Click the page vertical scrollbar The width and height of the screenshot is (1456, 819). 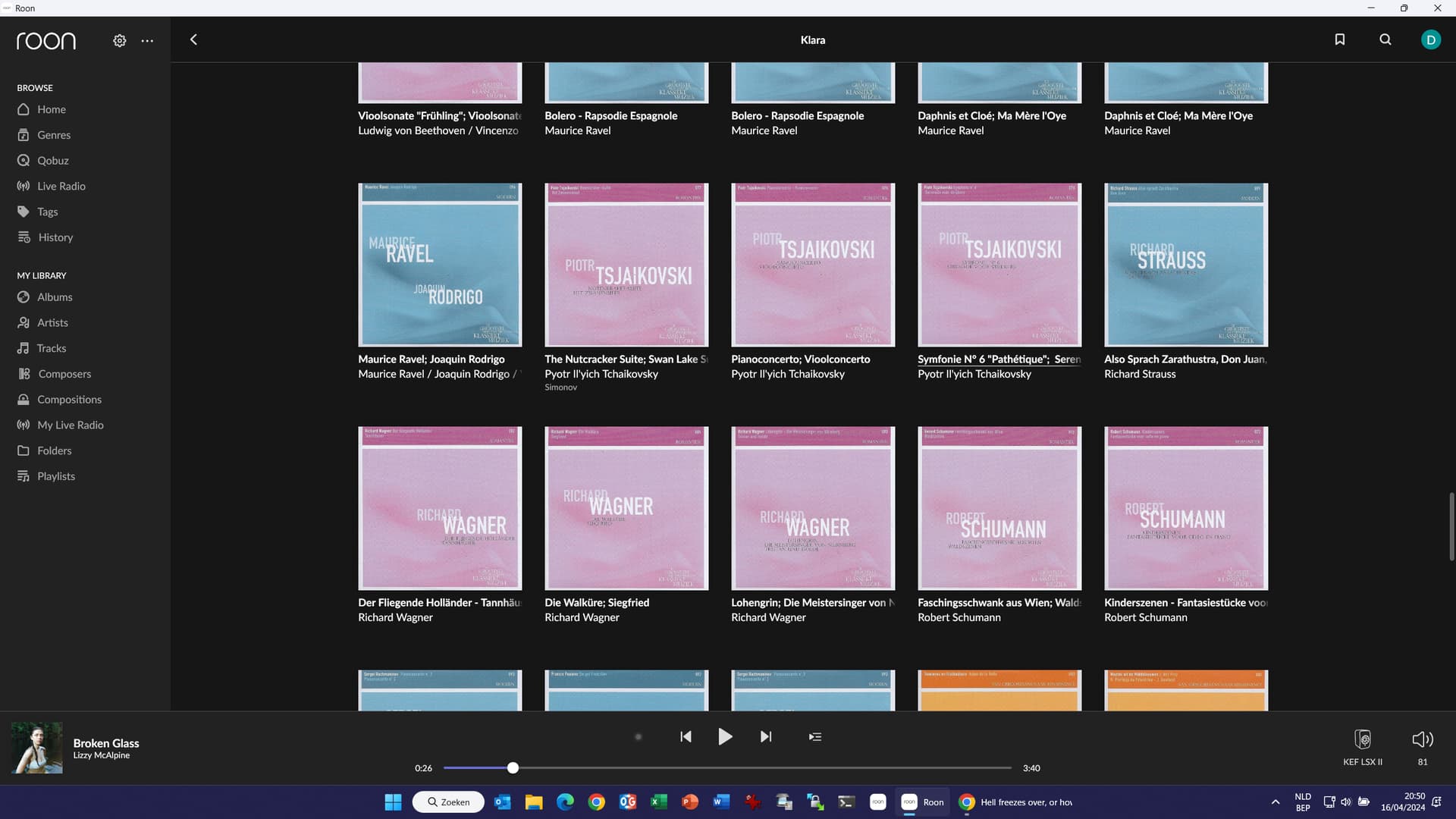coord(1451,527)
